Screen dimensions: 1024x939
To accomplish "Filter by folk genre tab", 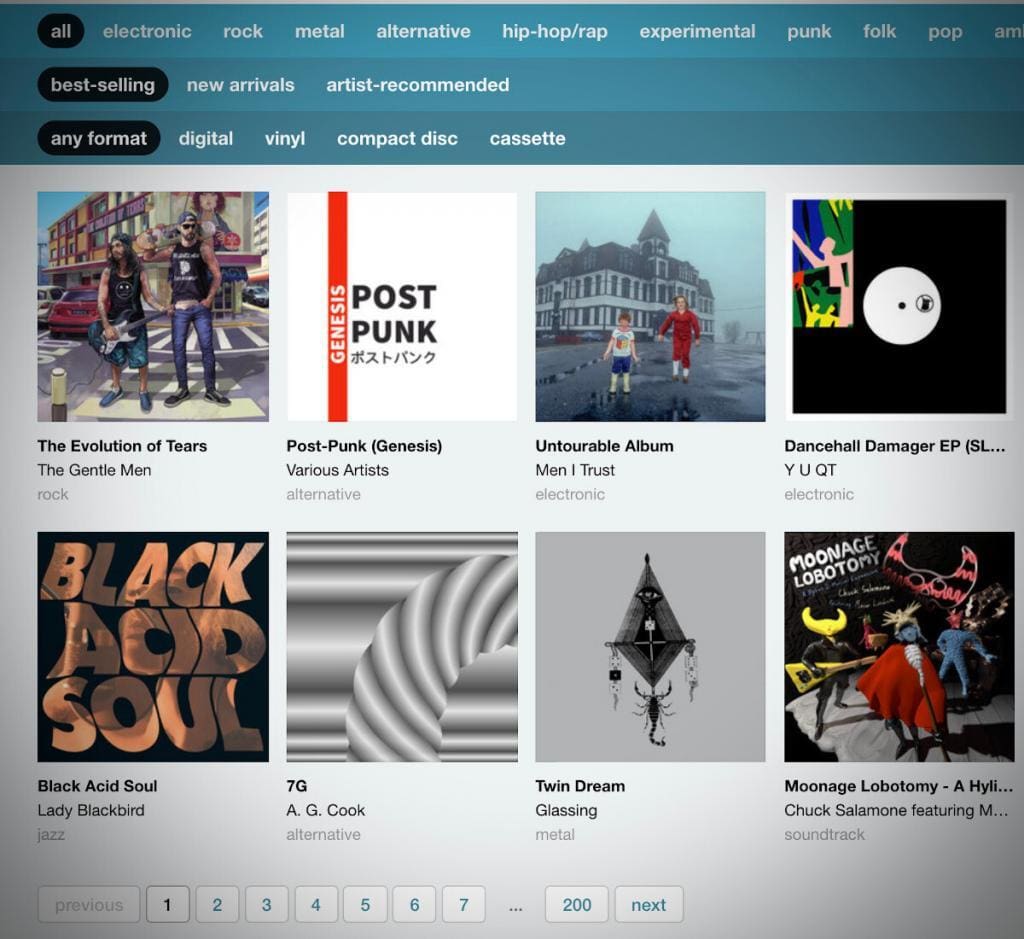I will coord(879,31).
